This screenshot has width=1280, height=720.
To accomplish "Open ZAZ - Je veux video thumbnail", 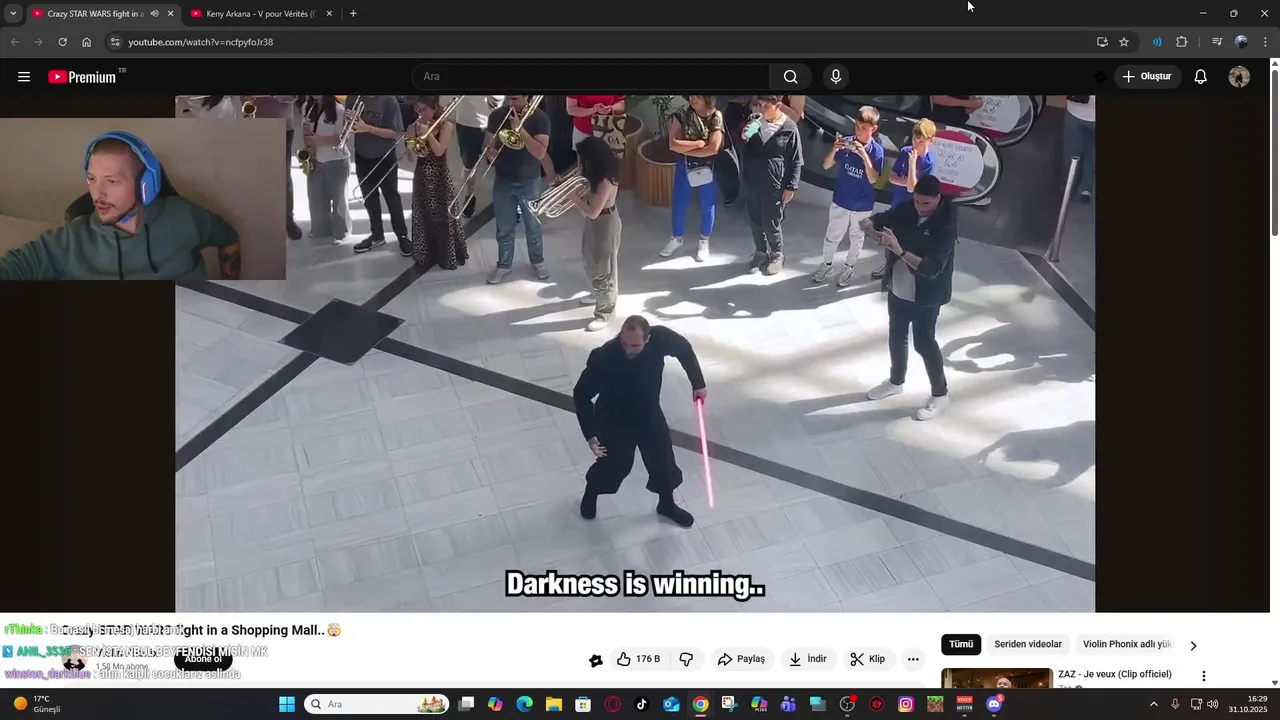I will point(996,679).
